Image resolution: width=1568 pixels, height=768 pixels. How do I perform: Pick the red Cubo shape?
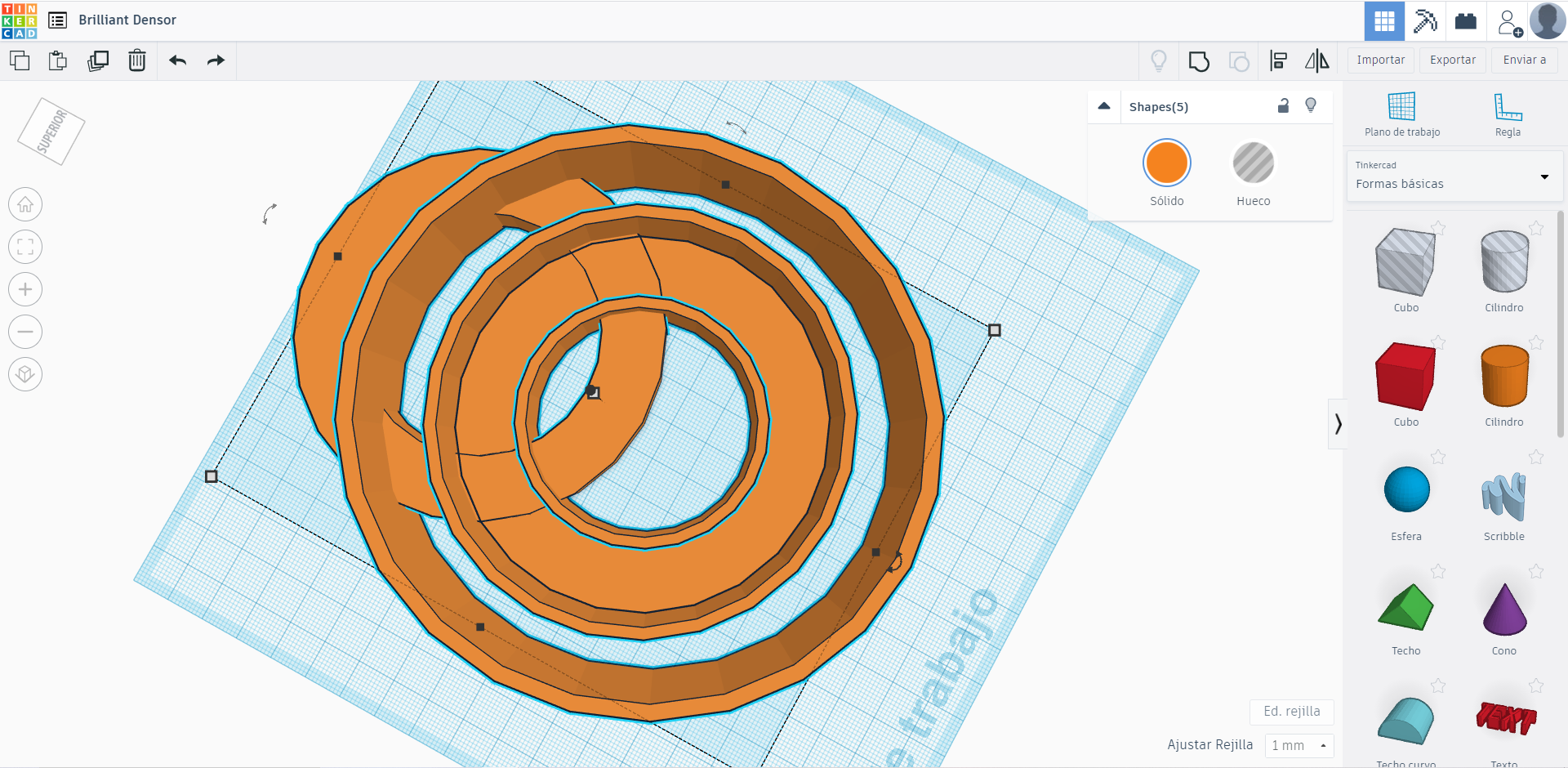coord(1405,377)
